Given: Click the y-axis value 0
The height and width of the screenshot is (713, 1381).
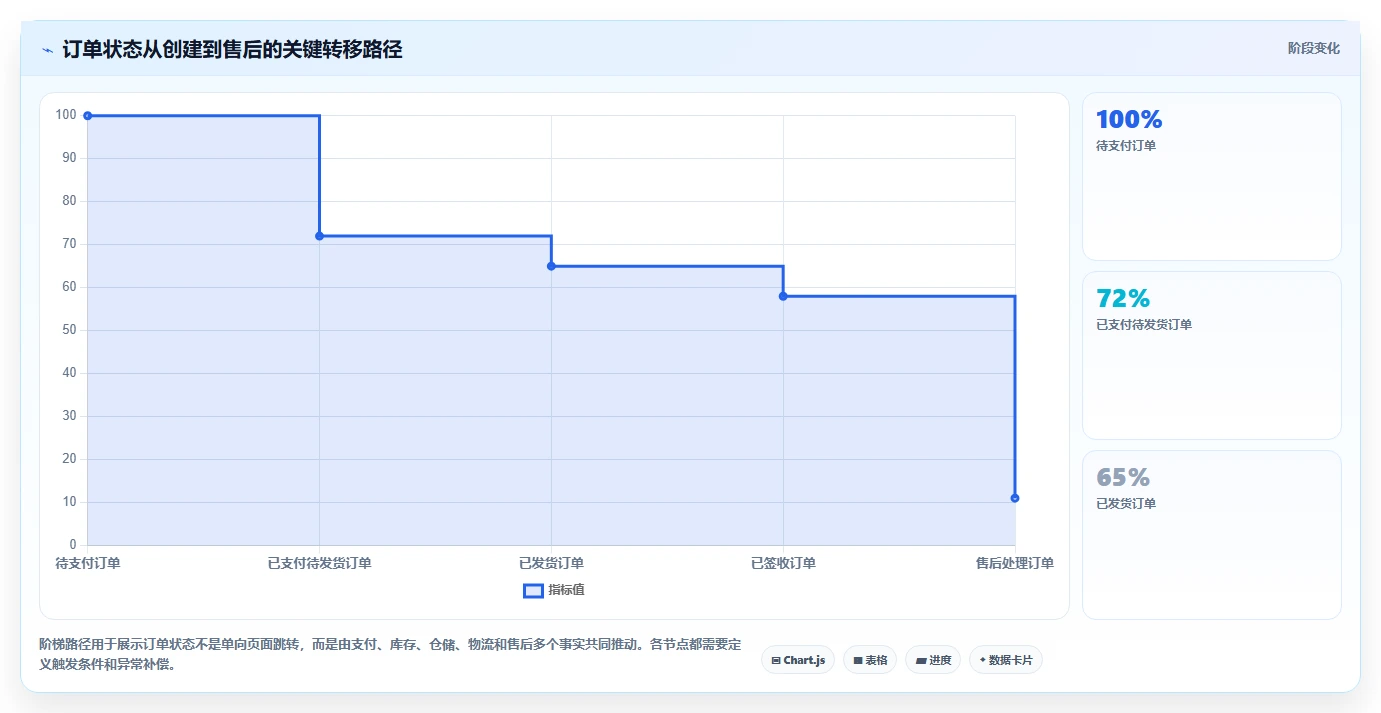Looking at the screenshot, I should pyautogui.click(x=73, y=545).
